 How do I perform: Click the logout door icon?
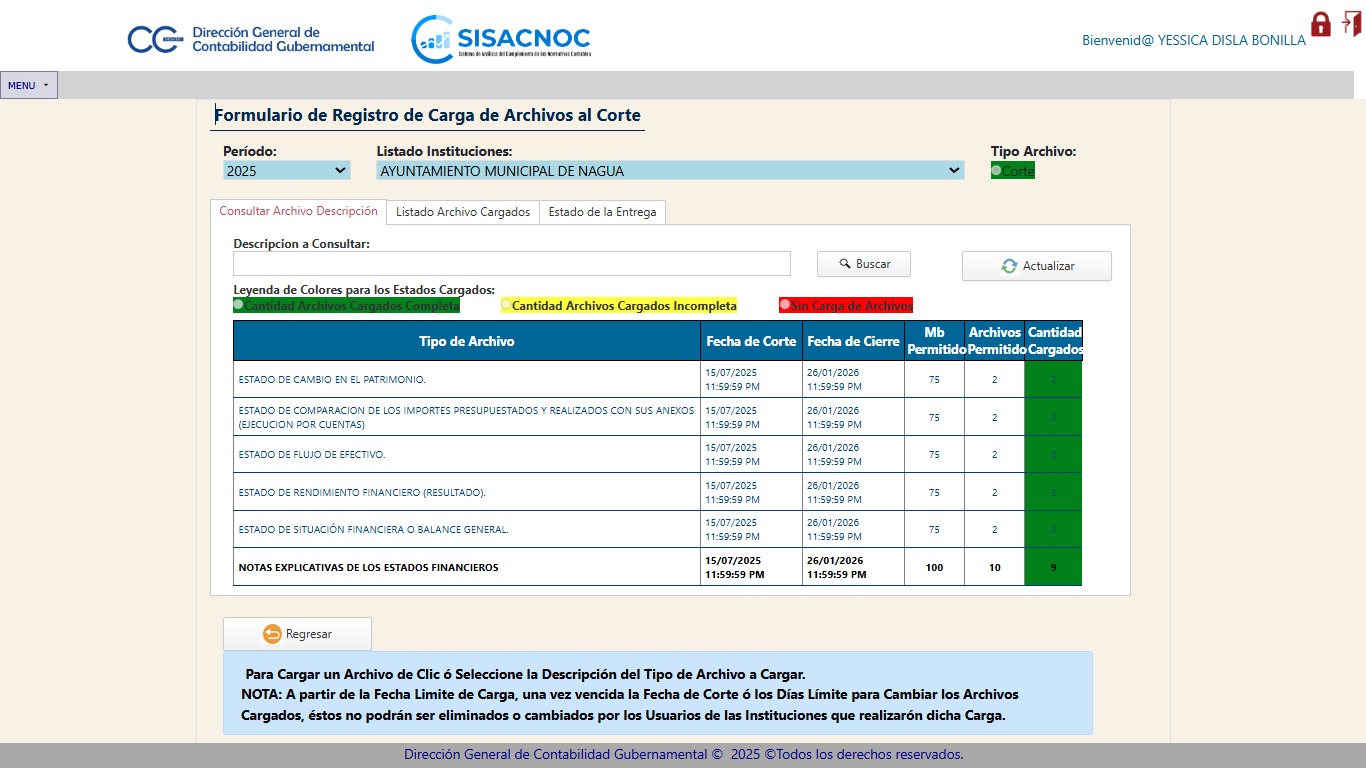pos(1352,24)
